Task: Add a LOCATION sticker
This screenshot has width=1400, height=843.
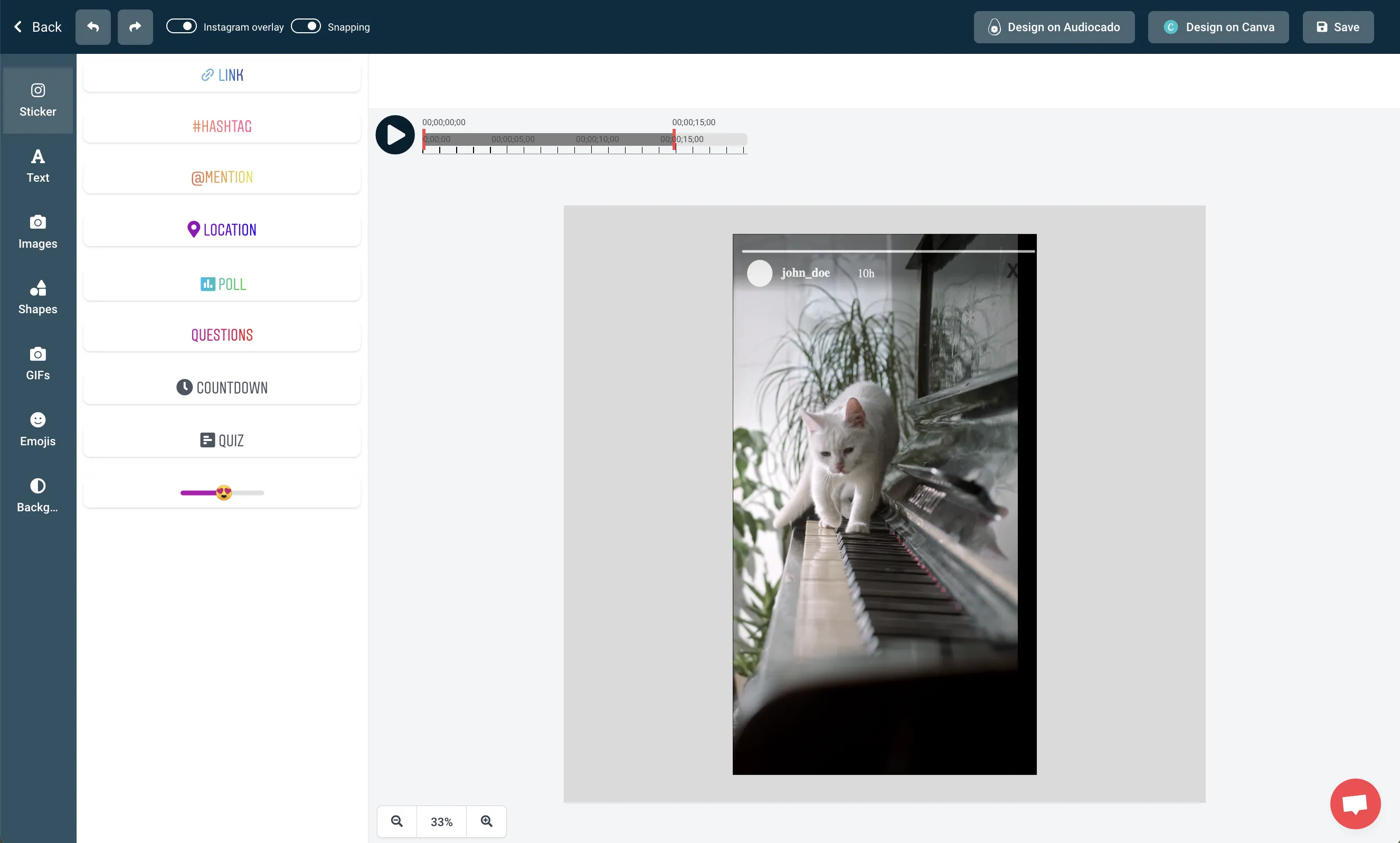Action: [x=222, y=229]
